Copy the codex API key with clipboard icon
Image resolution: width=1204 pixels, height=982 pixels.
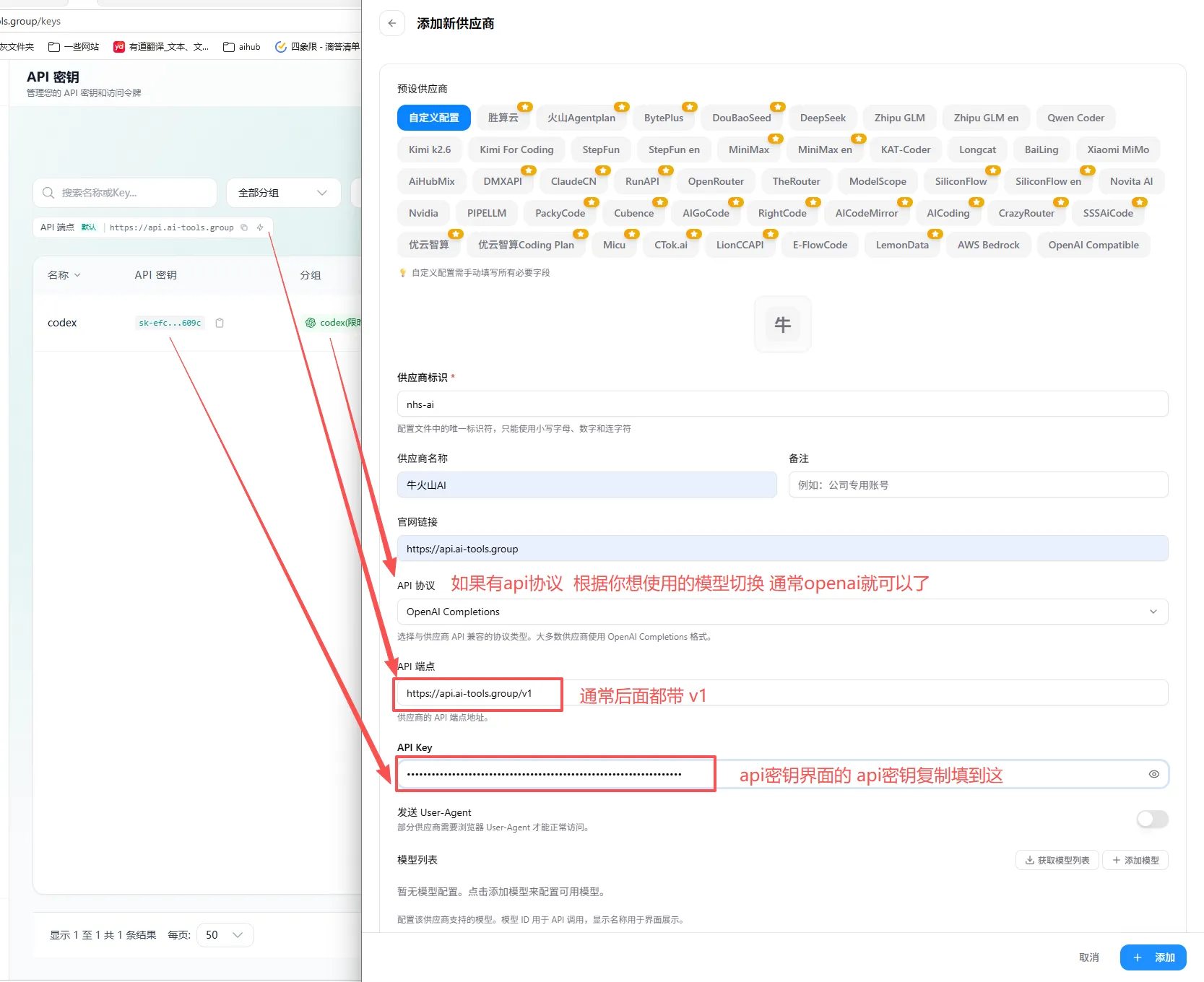(220, 323)
